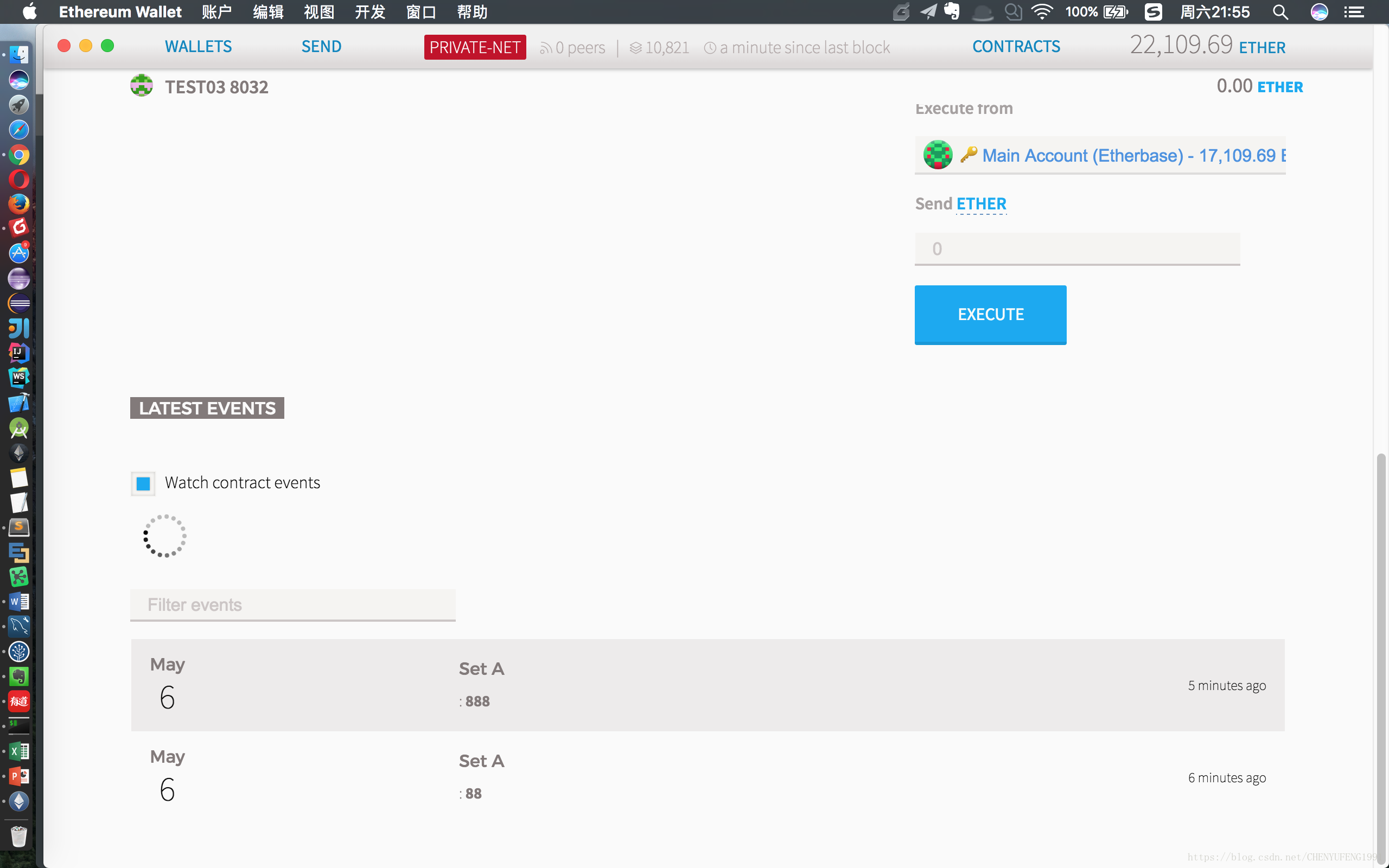Open the CONTRACTS tab
Screen dimensions: 1389x868
coord(1016,46)
